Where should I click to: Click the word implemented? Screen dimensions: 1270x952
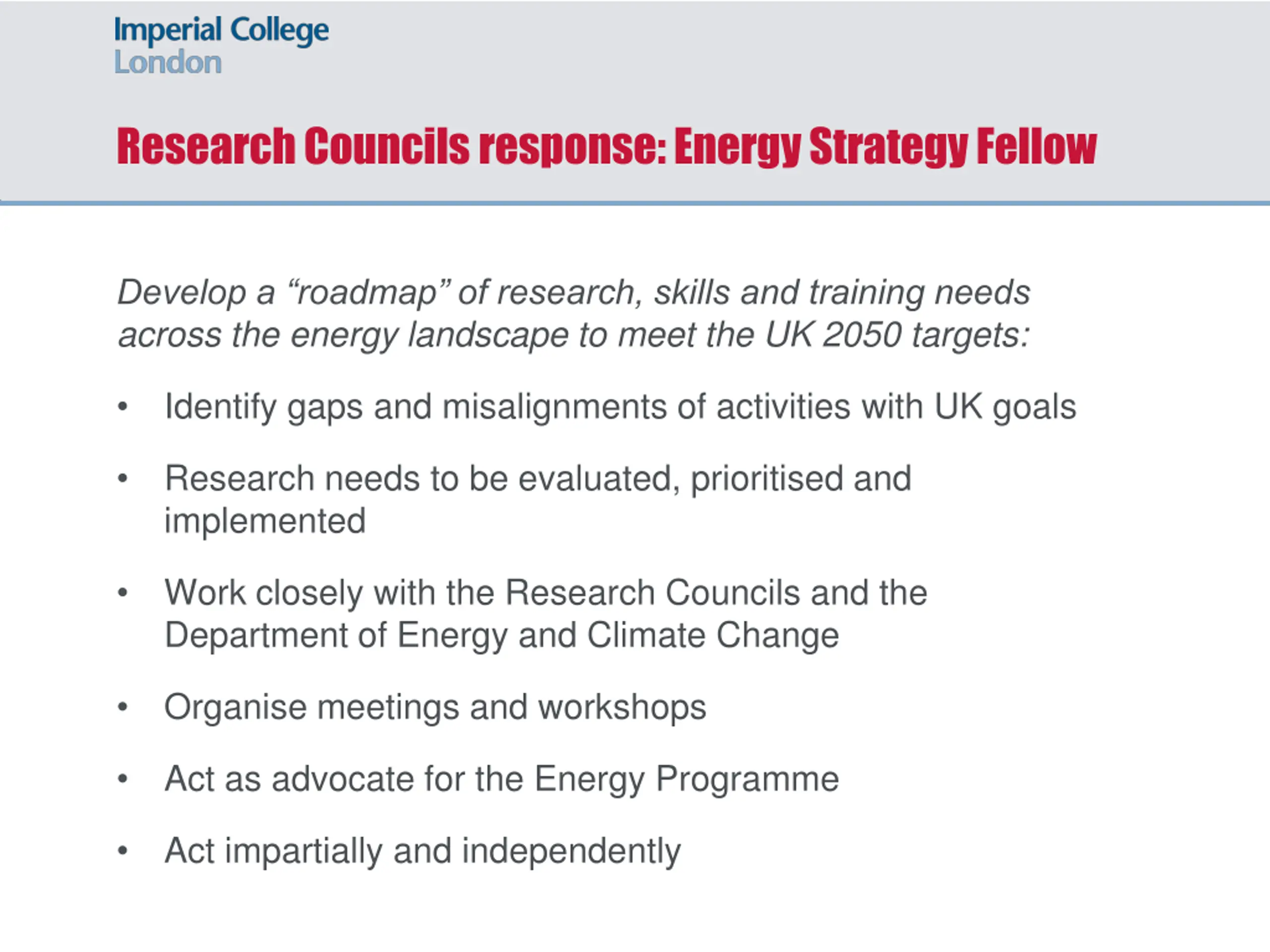[x=265, y=521]
